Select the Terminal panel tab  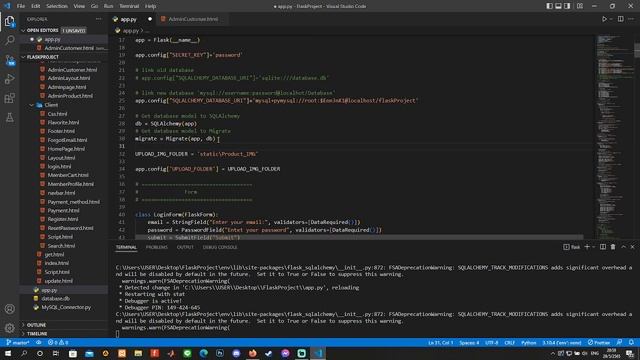tap(126, 247)
